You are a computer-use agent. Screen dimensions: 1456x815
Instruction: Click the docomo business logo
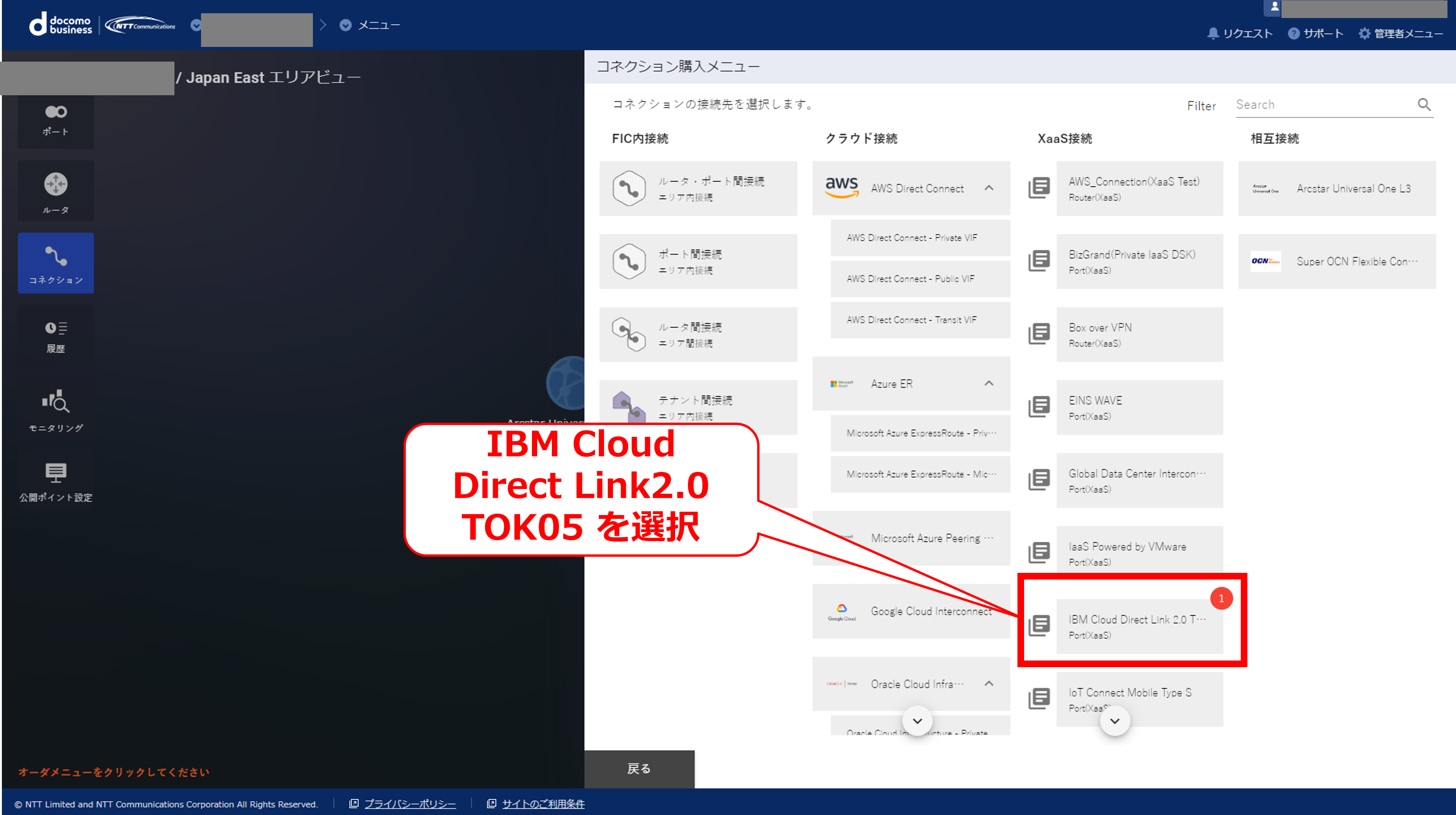61,25
